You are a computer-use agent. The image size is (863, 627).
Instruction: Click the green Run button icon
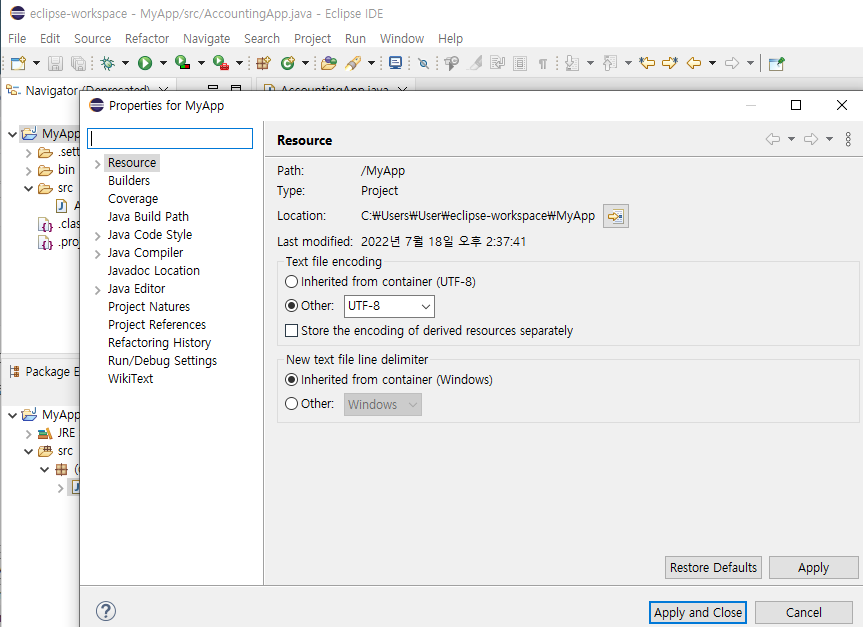[x=145, y=63]
